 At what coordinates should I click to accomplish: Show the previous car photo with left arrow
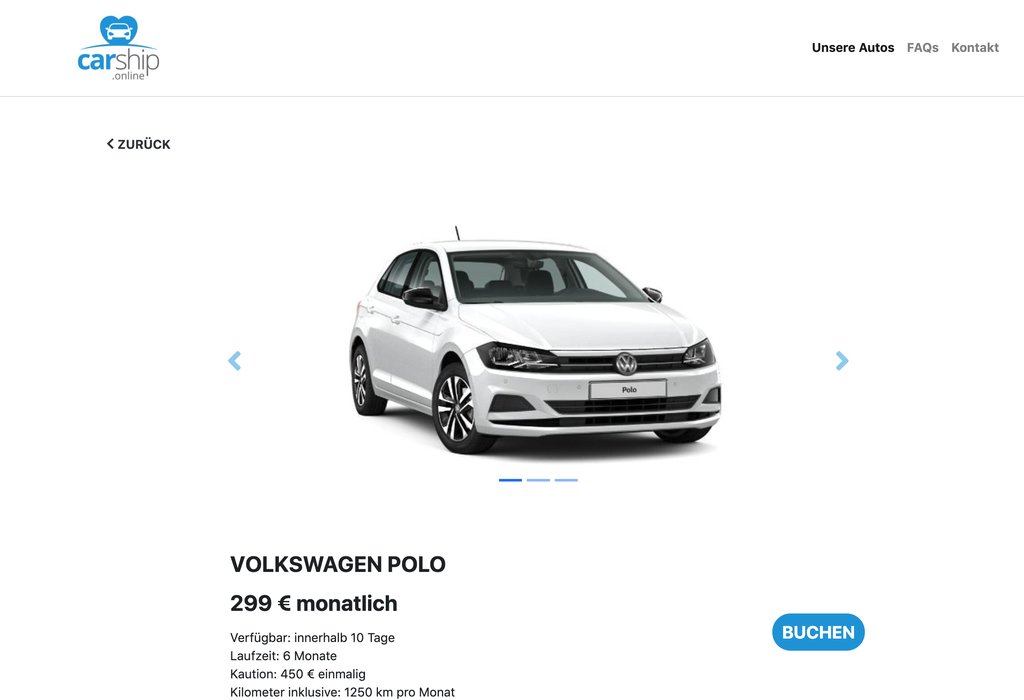pyautogui.click(x=234, y=360)
